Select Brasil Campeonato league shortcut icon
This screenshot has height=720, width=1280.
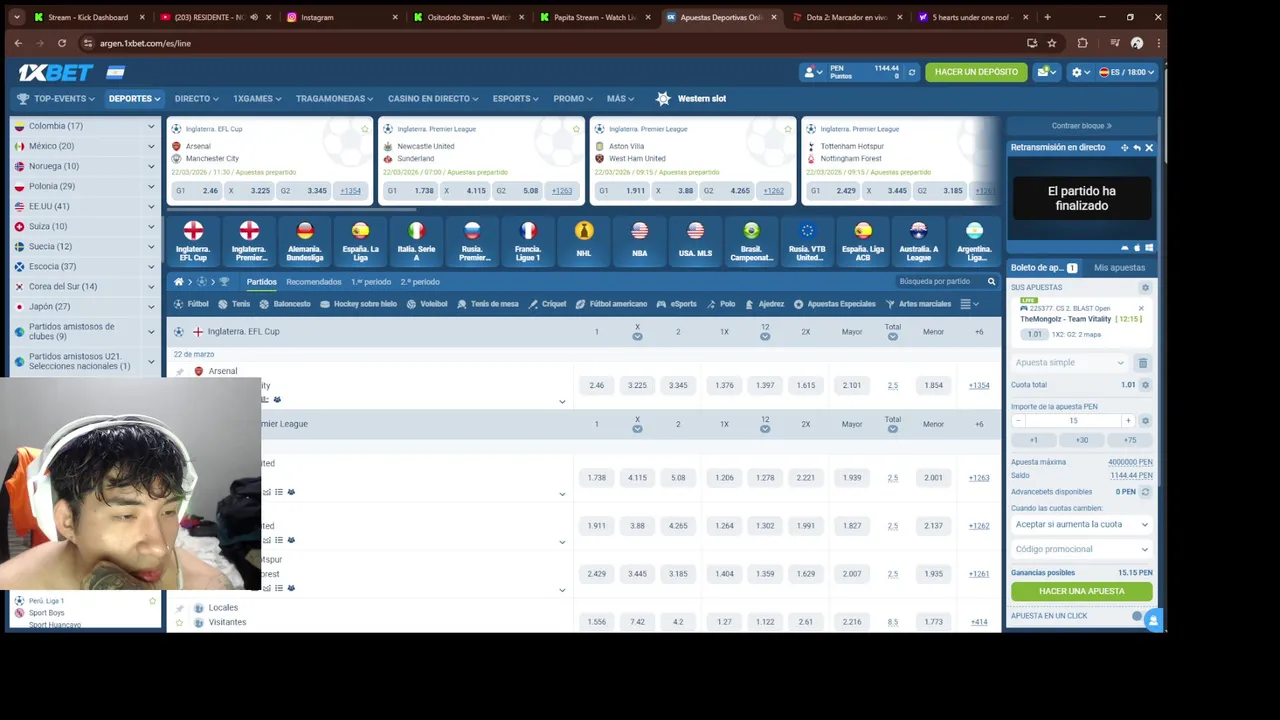751,241
